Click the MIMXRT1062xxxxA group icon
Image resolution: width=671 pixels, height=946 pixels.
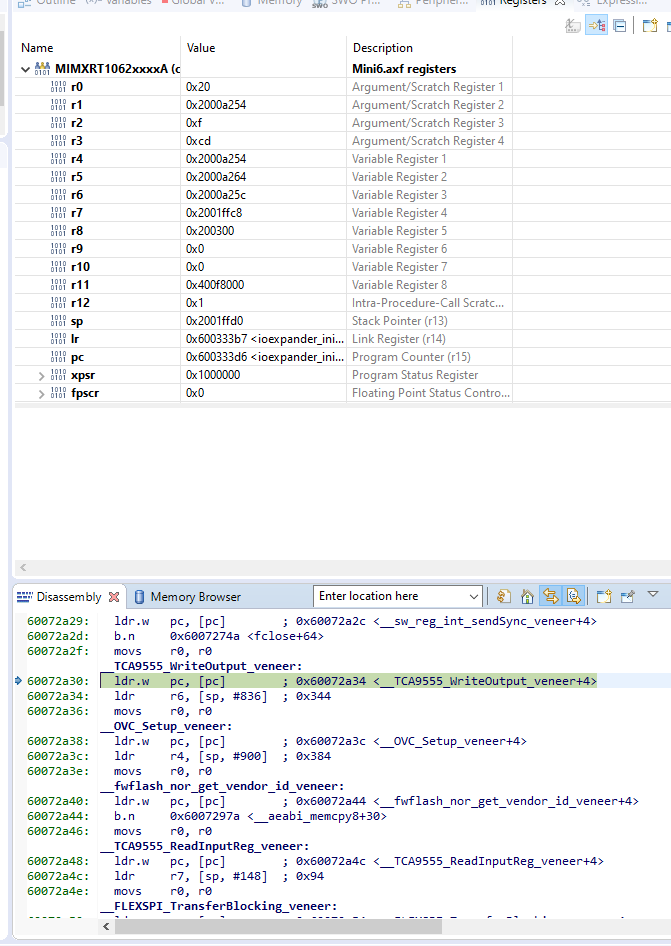42,69
